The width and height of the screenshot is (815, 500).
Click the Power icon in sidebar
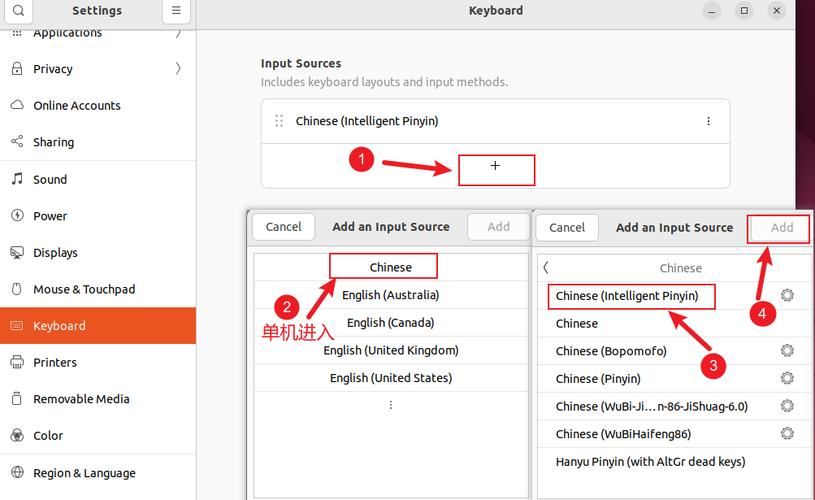coord(17,215)
